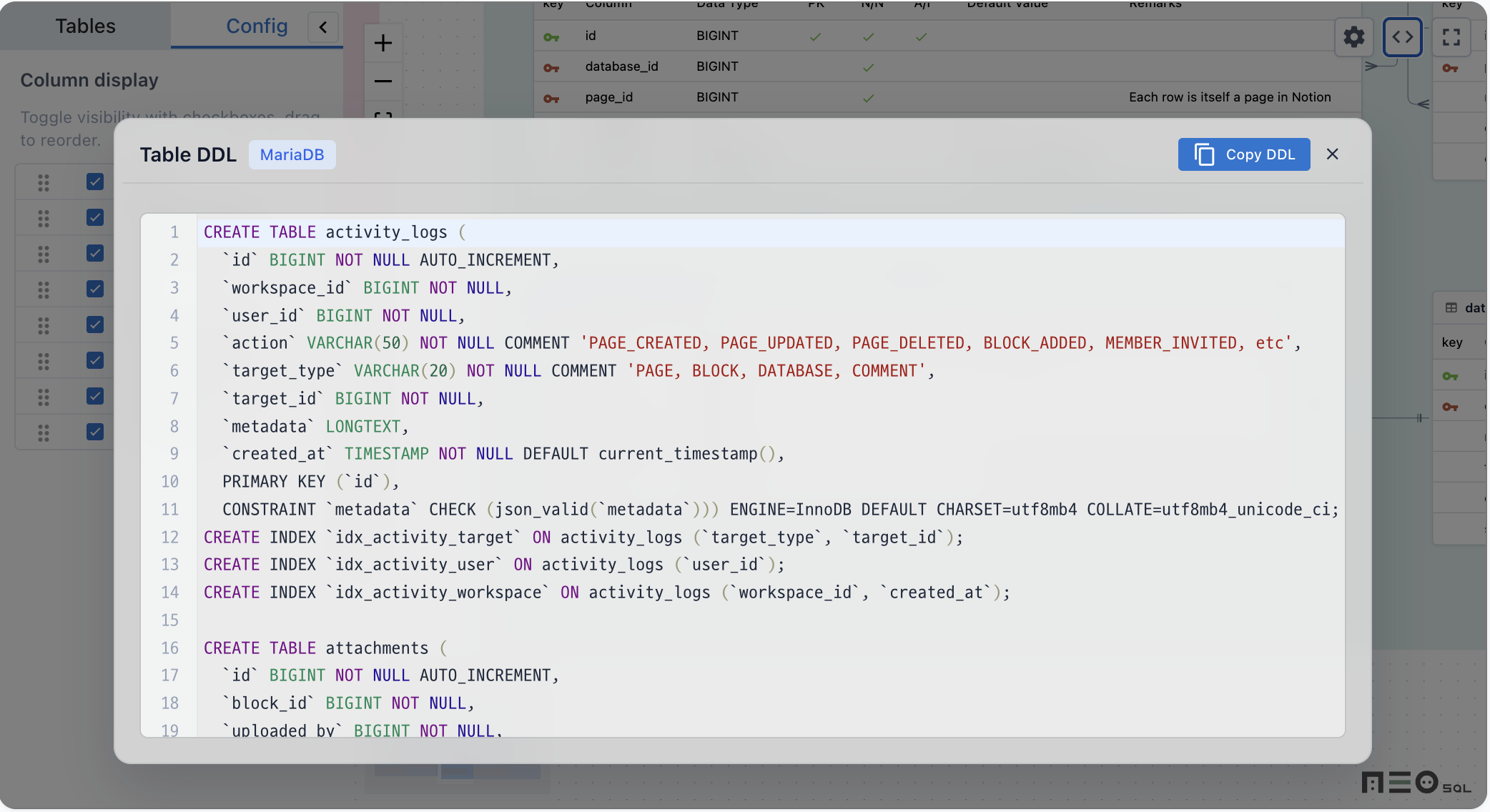Click the seventh row drag handle
Screen dimensions: 1490x812
(x=44, y=397)
